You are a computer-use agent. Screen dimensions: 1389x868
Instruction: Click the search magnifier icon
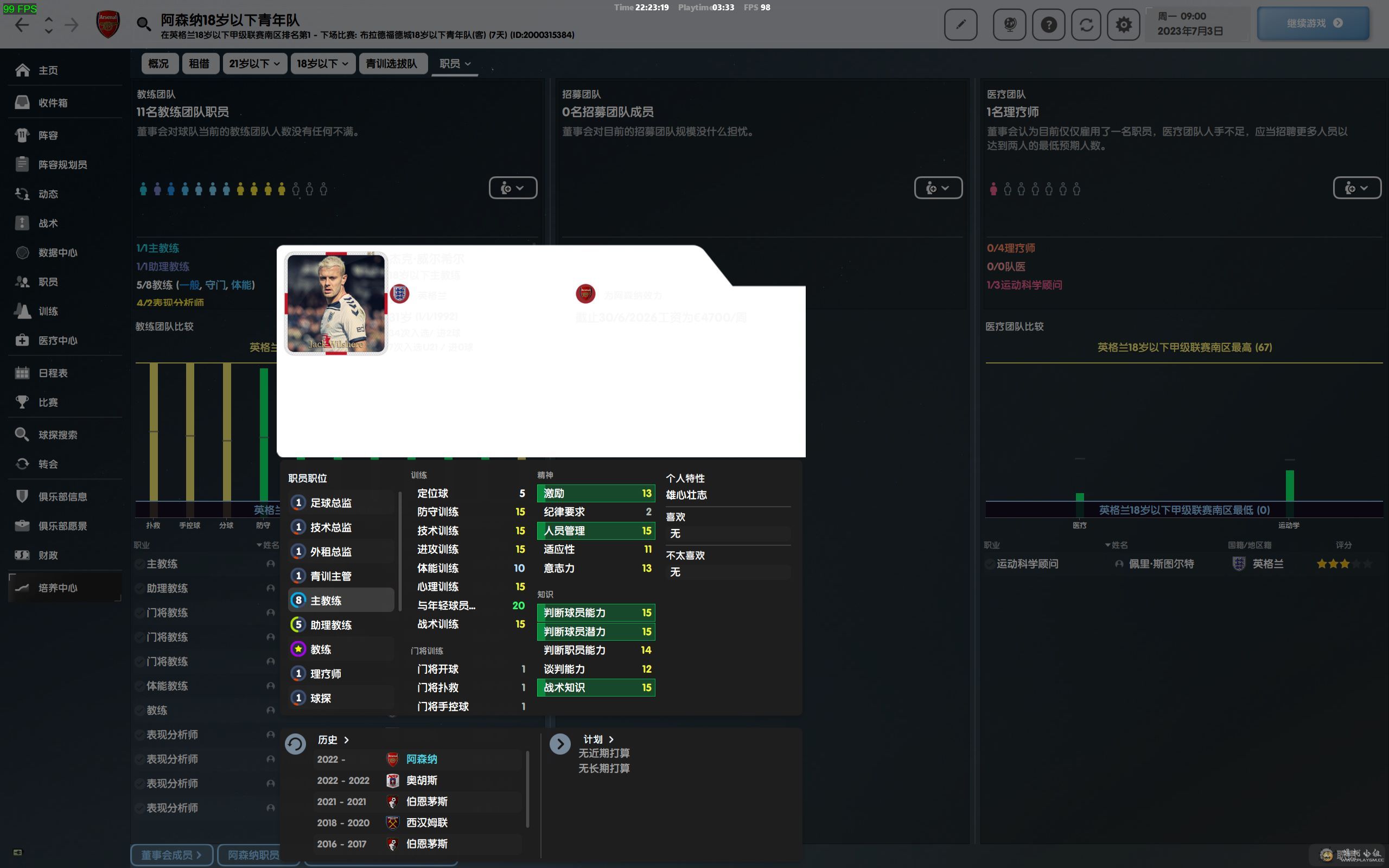pyautogui.click(x=143, y=24)
